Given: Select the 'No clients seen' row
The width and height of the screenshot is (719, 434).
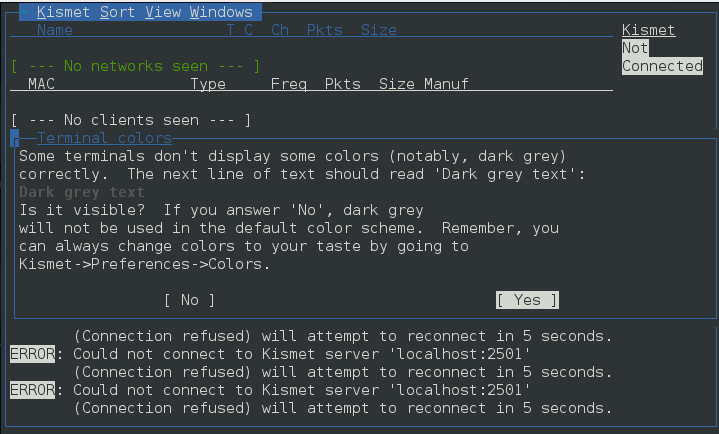Looking at the screenshot, I should pyautogui.click(x=131, y=120).
